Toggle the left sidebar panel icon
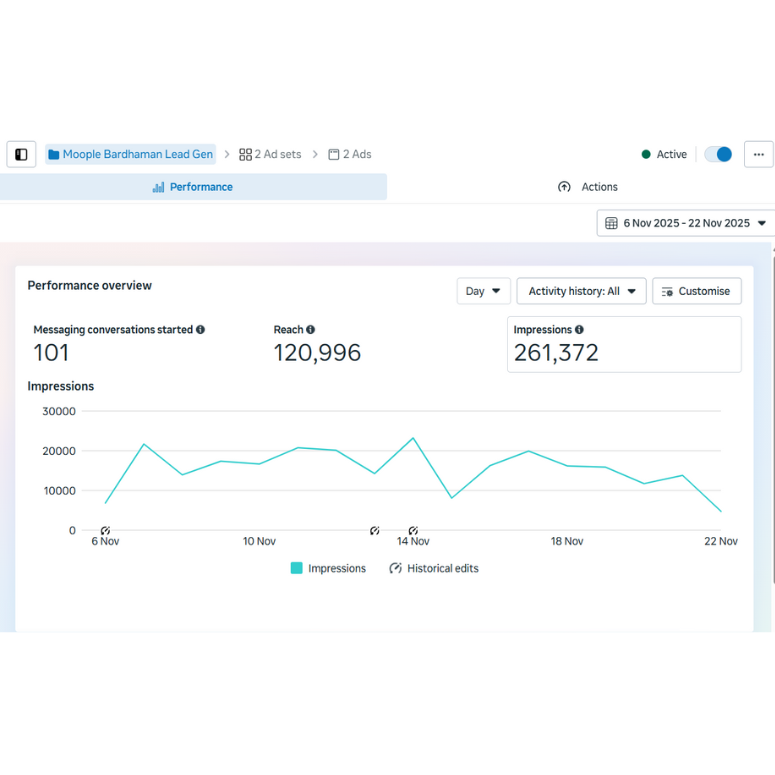Image resolution: width=775 pixels, height=775 pixels. (21, 154)
